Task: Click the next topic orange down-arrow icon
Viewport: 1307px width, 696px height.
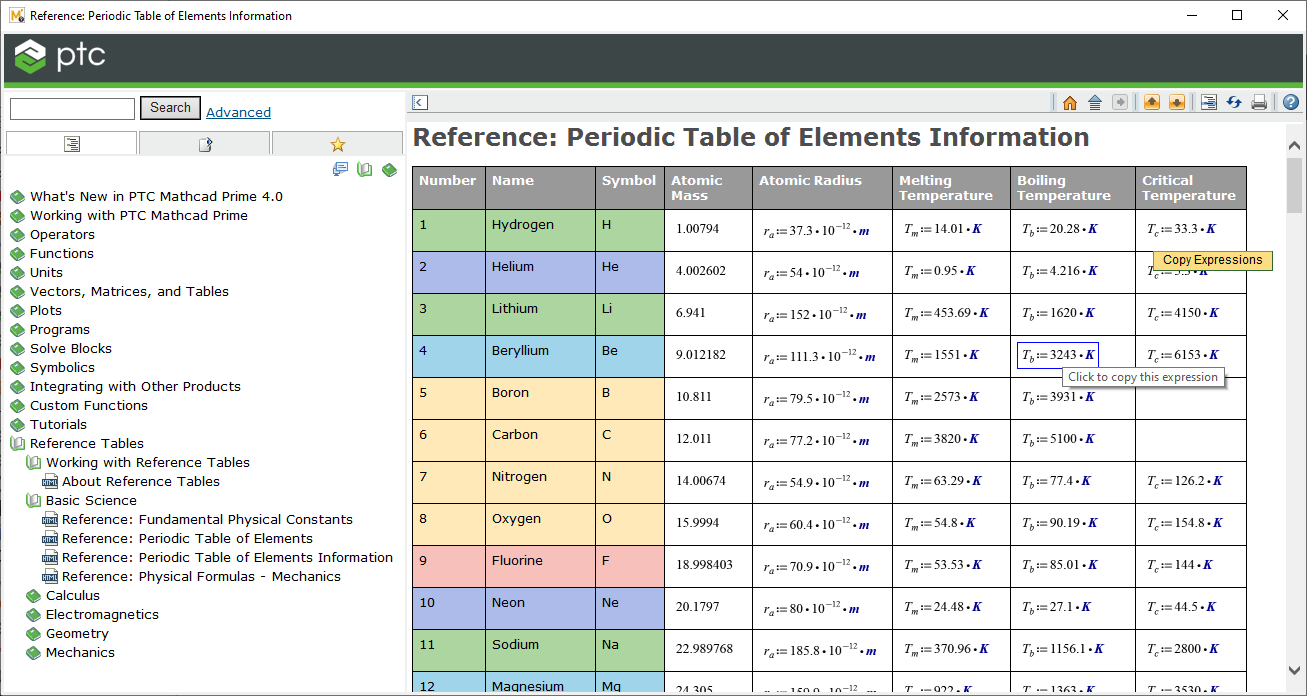Action: click(1177, 102)
